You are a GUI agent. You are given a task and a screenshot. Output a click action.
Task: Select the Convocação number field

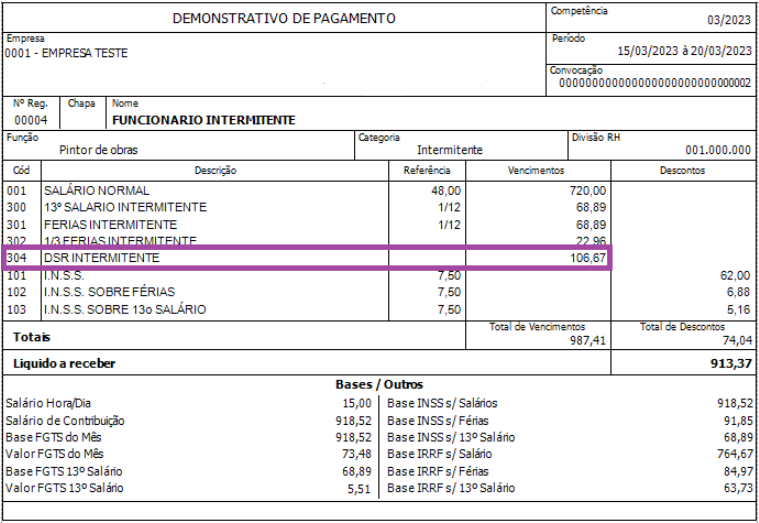tap(655, 83)
